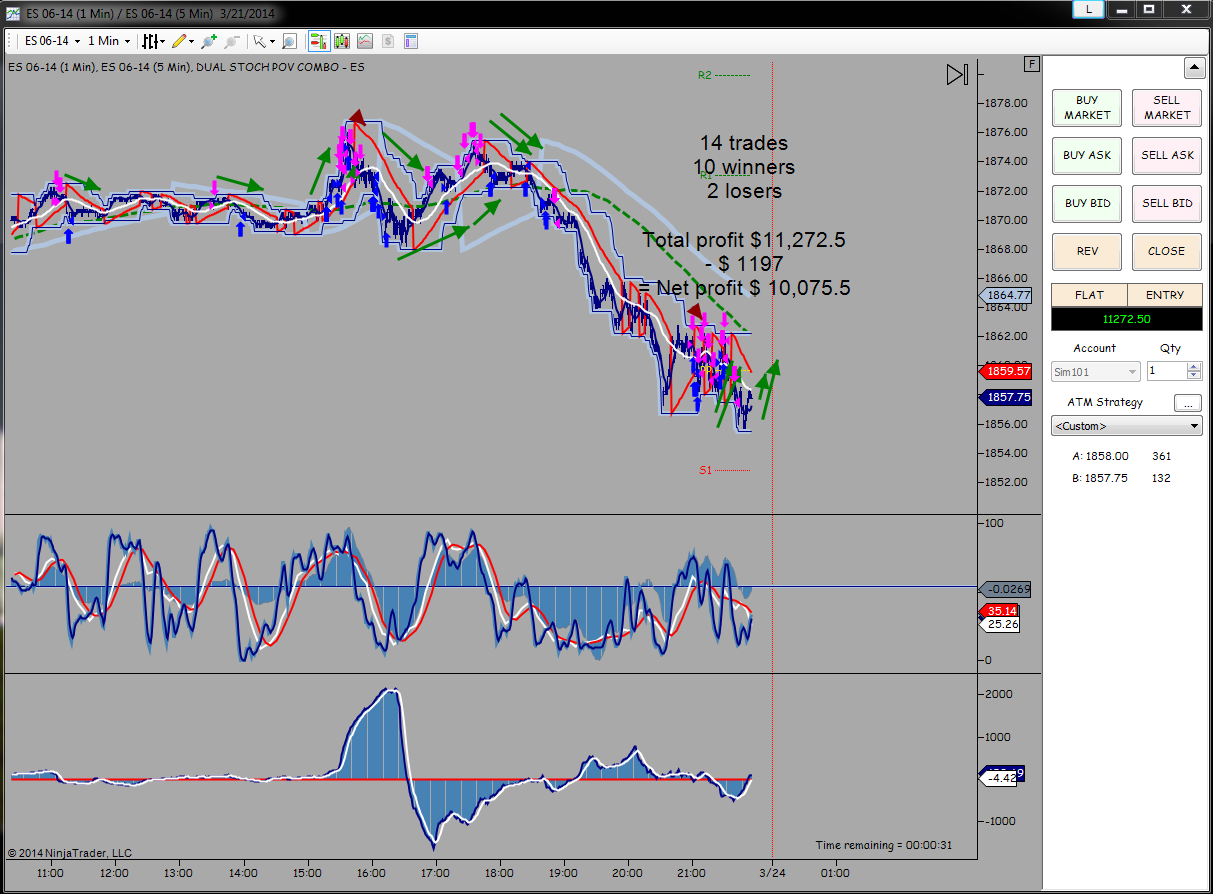Click the Qty input field

coord(1166,371)
